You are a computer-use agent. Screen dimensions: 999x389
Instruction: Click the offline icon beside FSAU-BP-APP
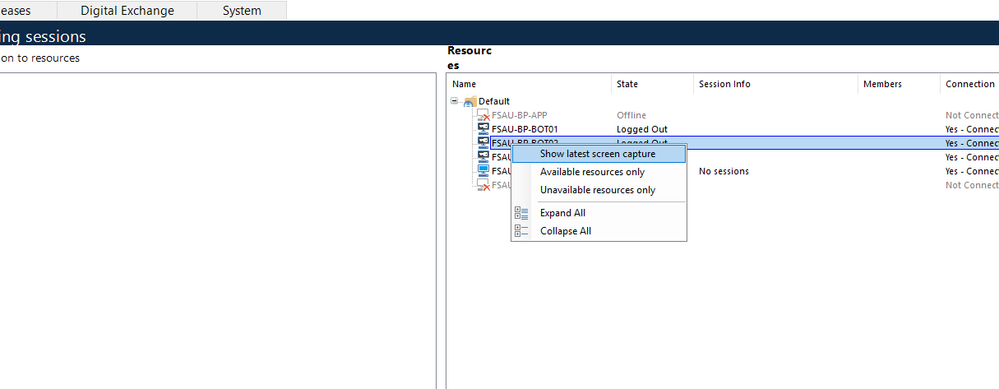tap(484, 116)
